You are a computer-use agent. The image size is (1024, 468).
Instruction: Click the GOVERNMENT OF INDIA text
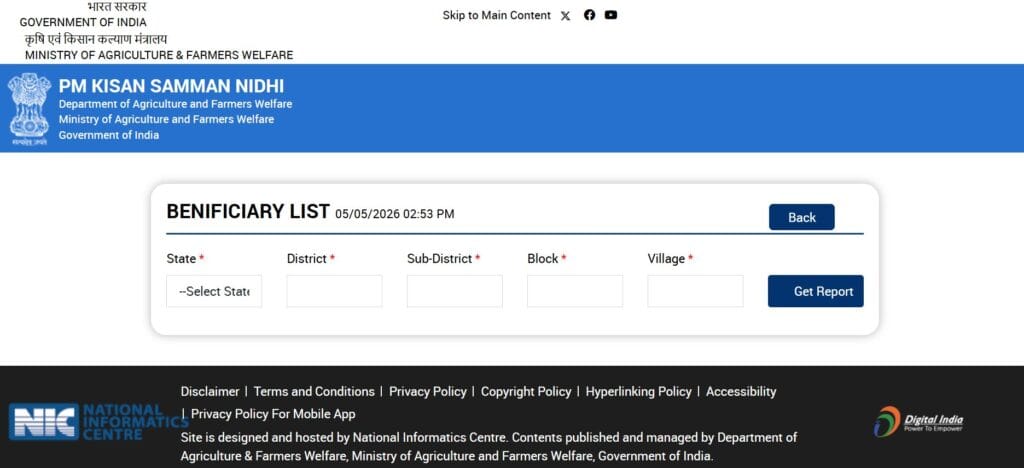point(83,23)
